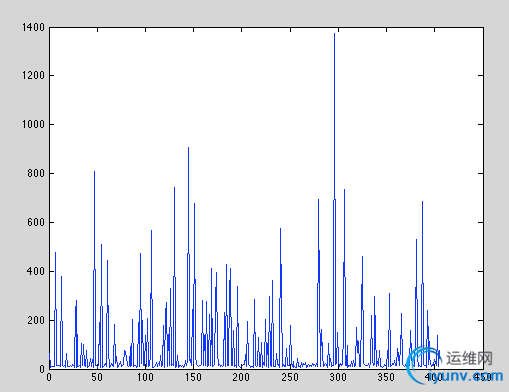Select the 200 label on the horizontal axis
509x392 pixels.
[241, 377]
